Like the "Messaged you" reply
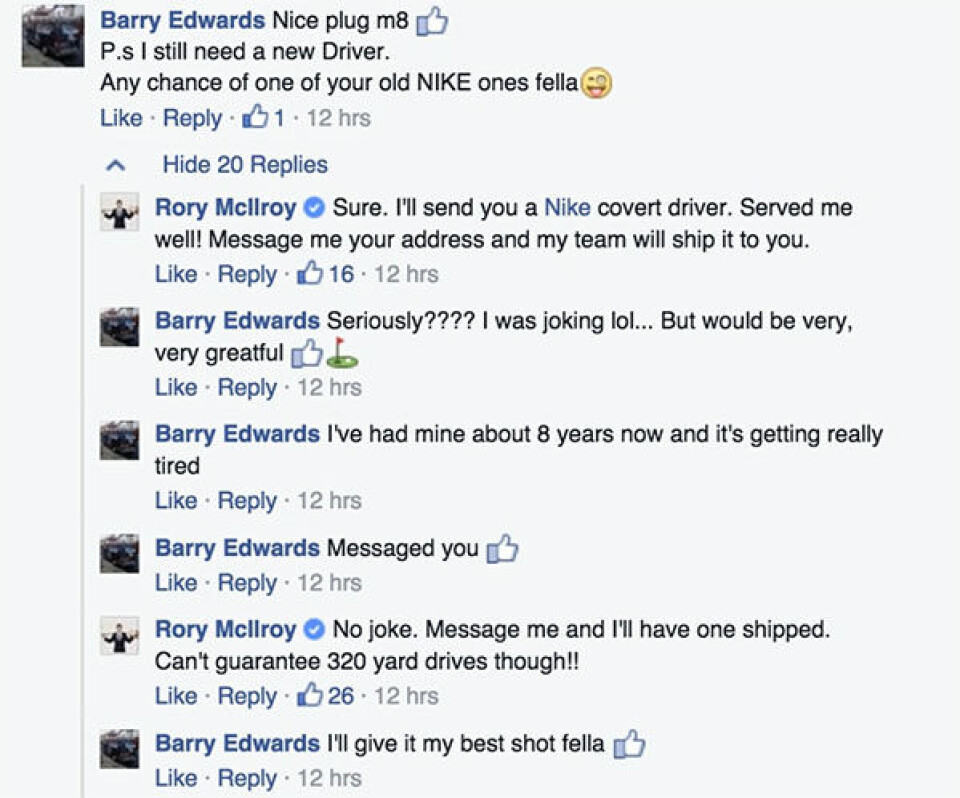 pyautogui.click(x=176, y=582)
